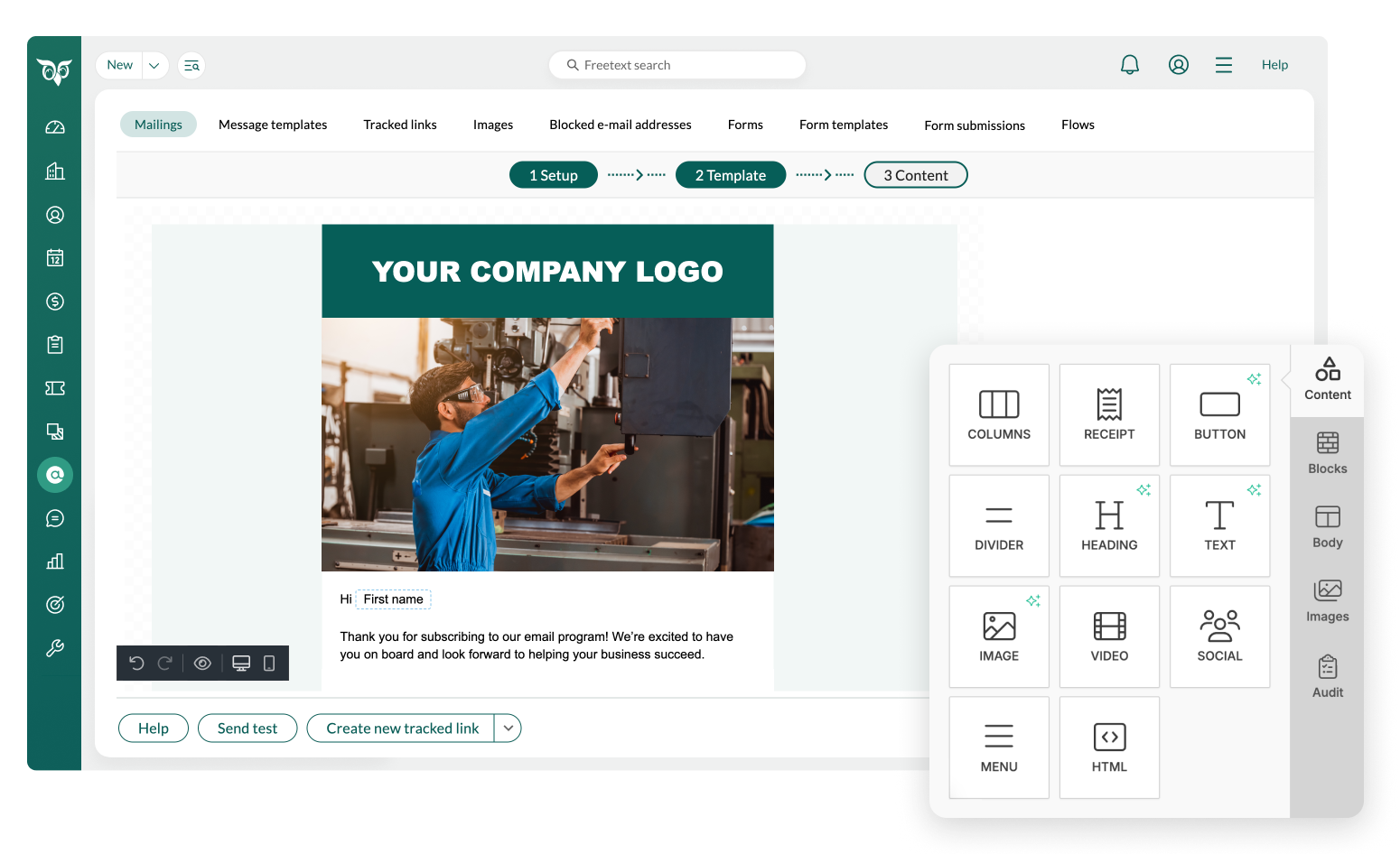Select the Receipt content element
This screenshot has height=854, width=1400.
click(1108, 415)
